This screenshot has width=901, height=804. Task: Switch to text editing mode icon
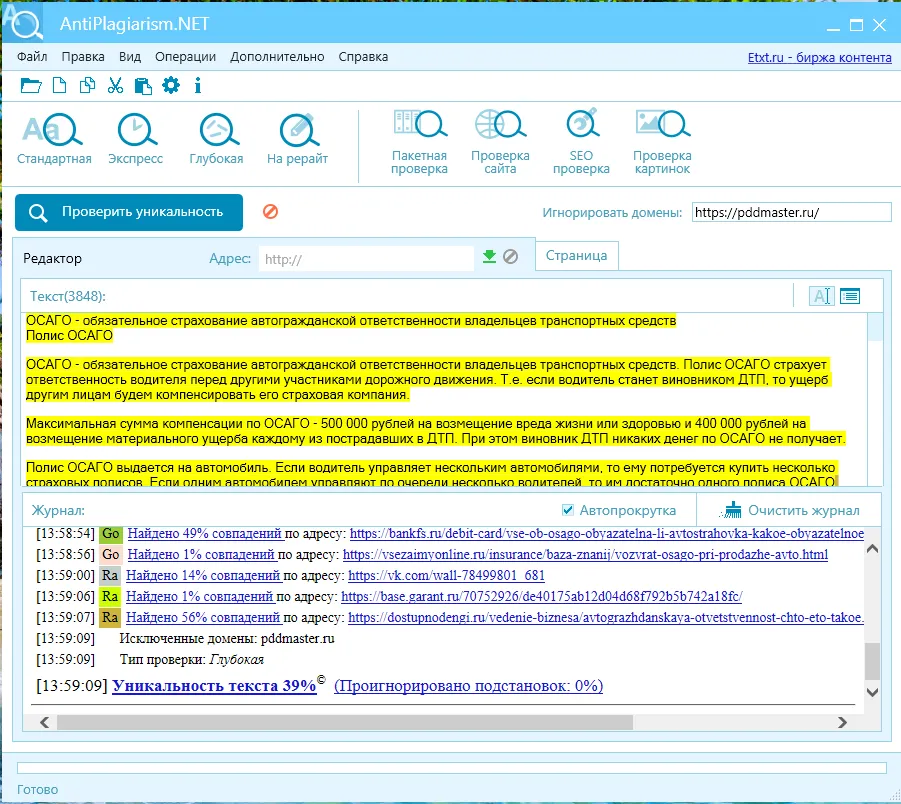[822, 296]
